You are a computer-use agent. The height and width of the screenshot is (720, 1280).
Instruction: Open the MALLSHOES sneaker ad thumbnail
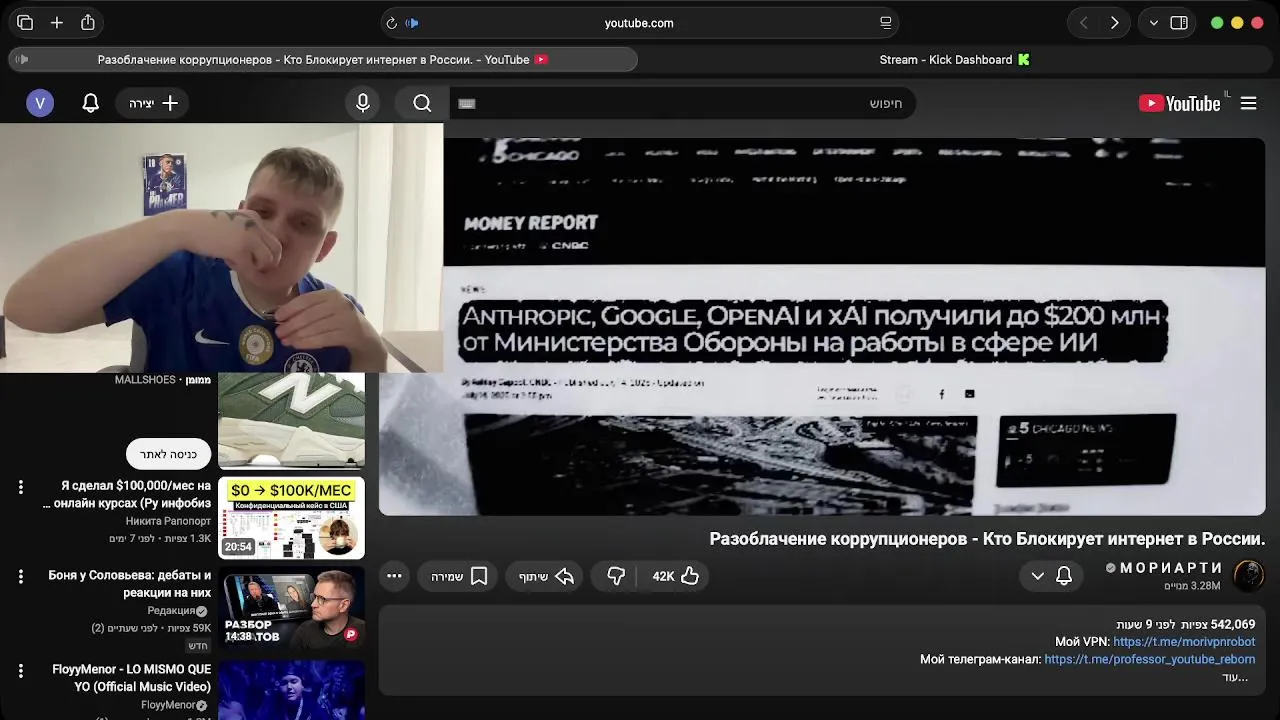point(292,420)
